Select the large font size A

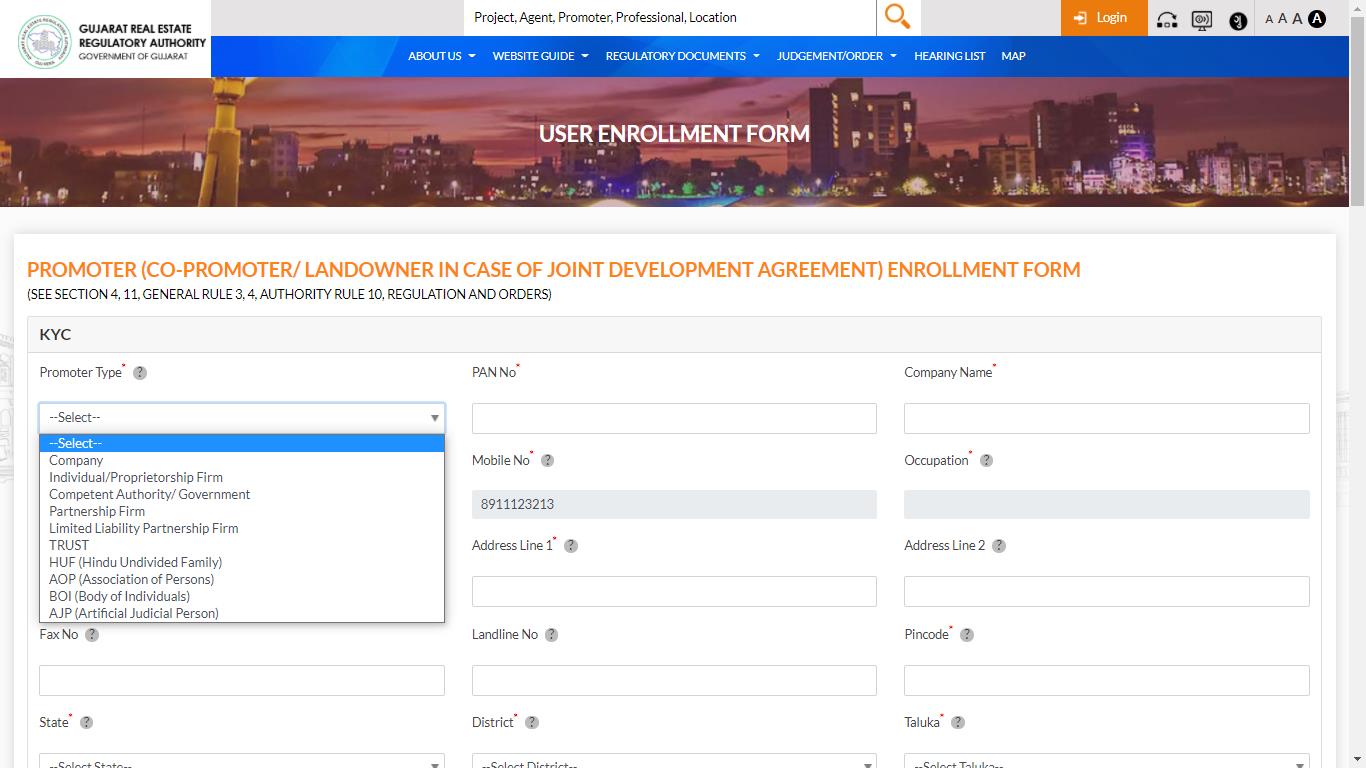pyautogui.click(x=1297, y=18)
